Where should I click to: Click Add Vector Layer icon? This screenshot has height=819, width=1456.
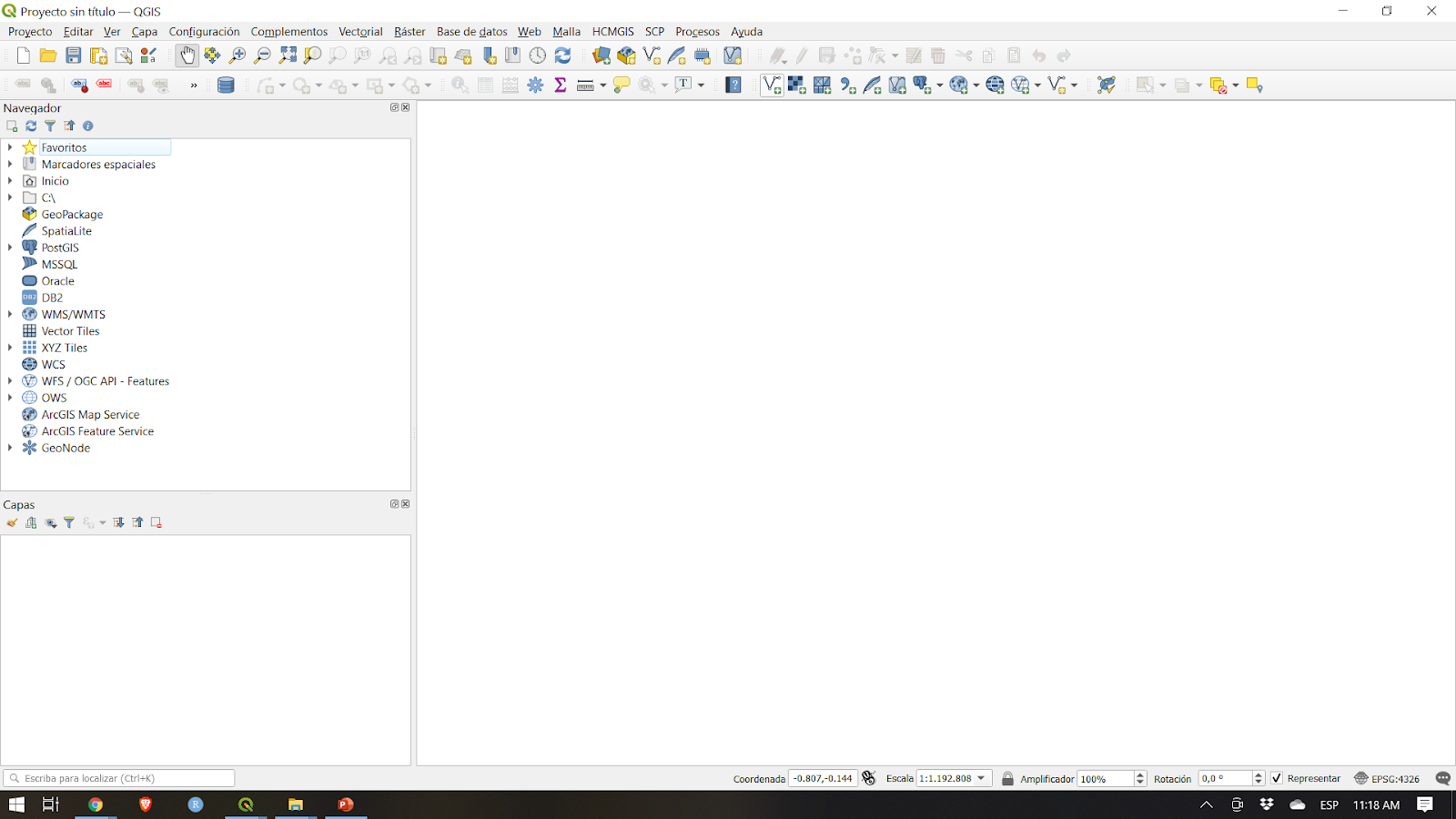click(x=772, y=85)
